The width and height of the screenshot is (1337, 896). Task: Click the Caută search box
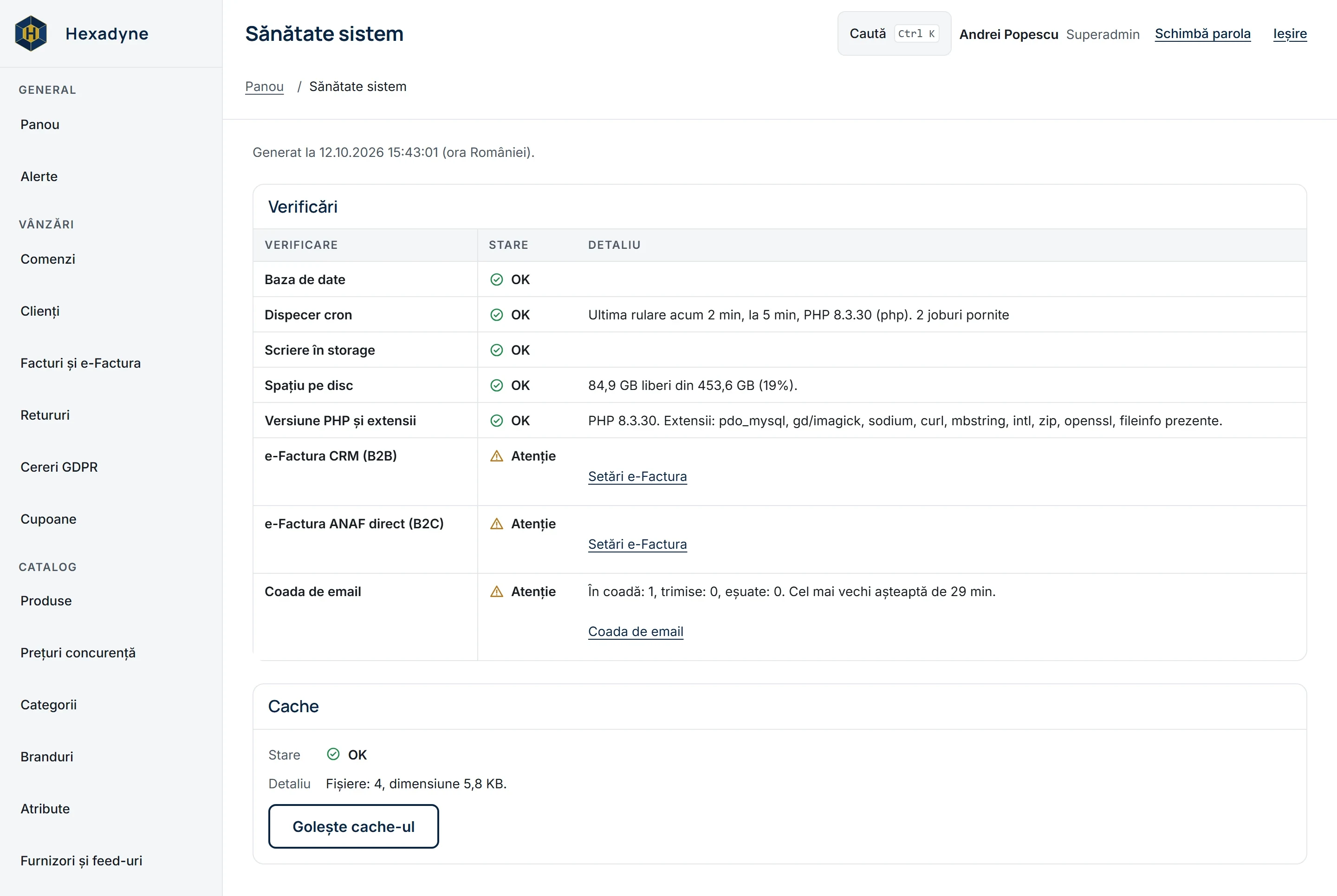[894, 34]
